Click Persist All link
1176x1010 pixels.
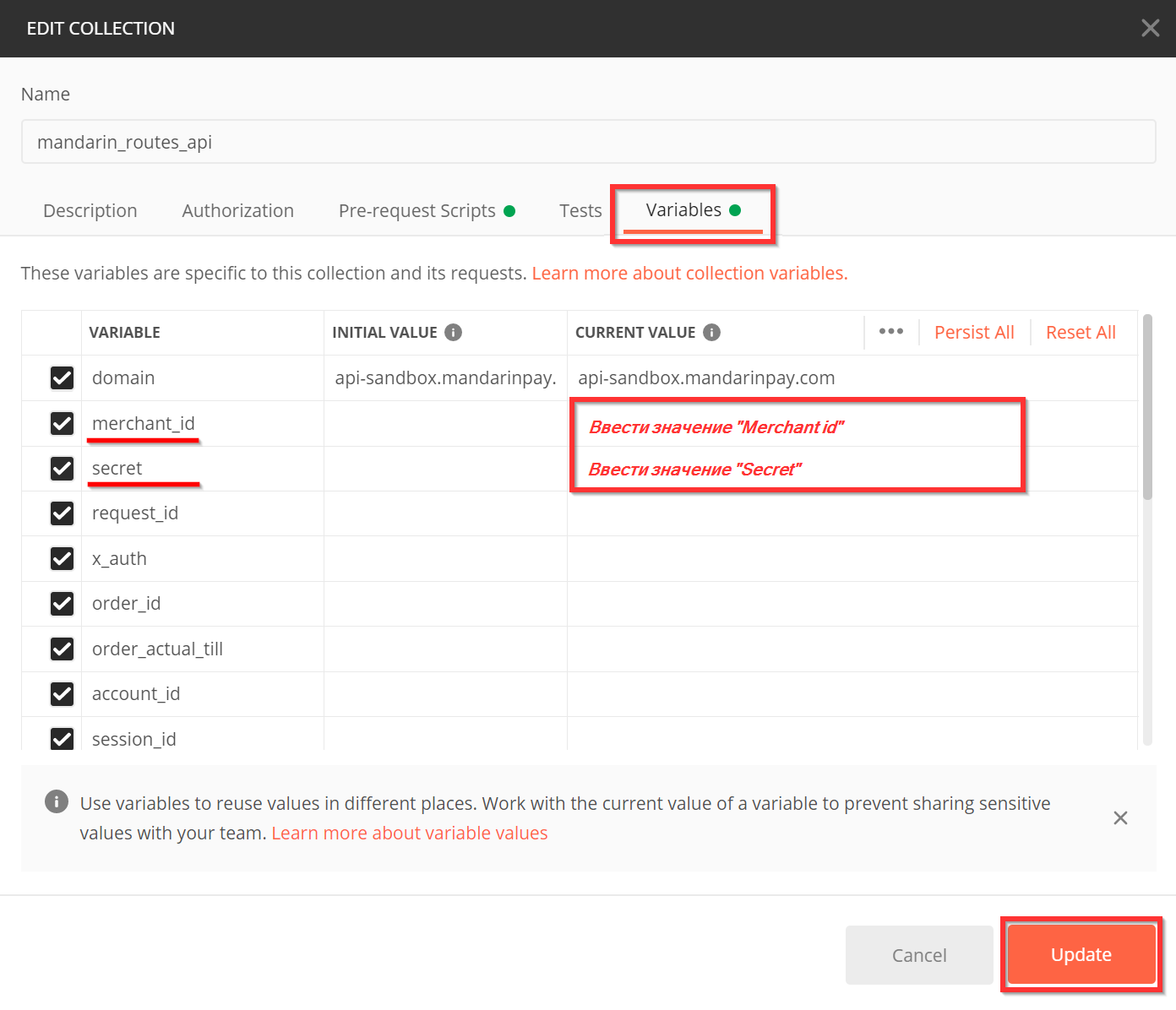coord(974,333)
